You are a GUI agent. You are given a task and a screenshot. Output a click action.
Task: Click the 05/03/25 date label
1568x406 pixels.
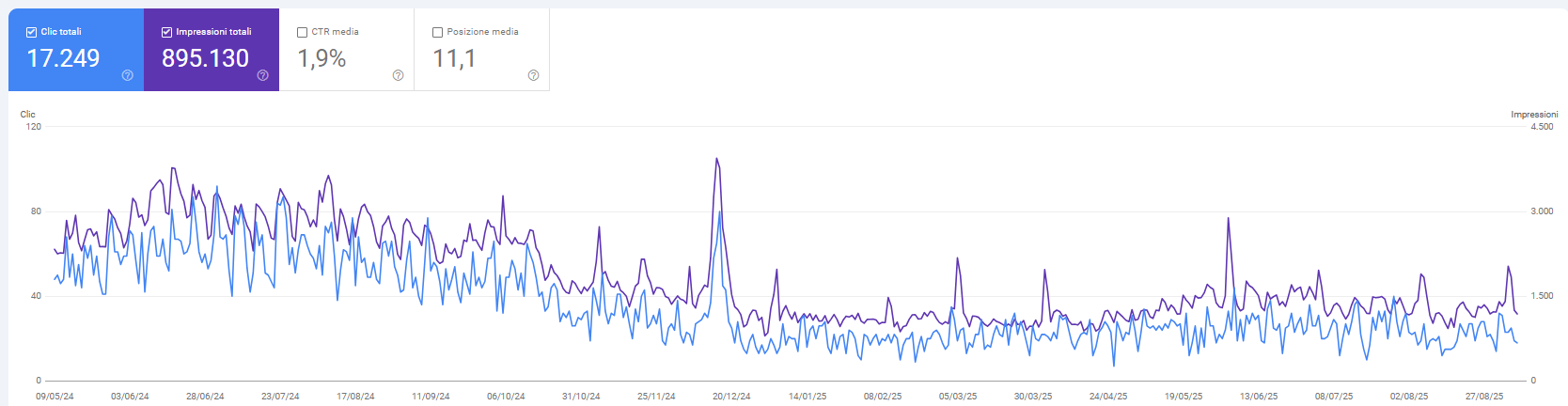(x=957, y=397)
